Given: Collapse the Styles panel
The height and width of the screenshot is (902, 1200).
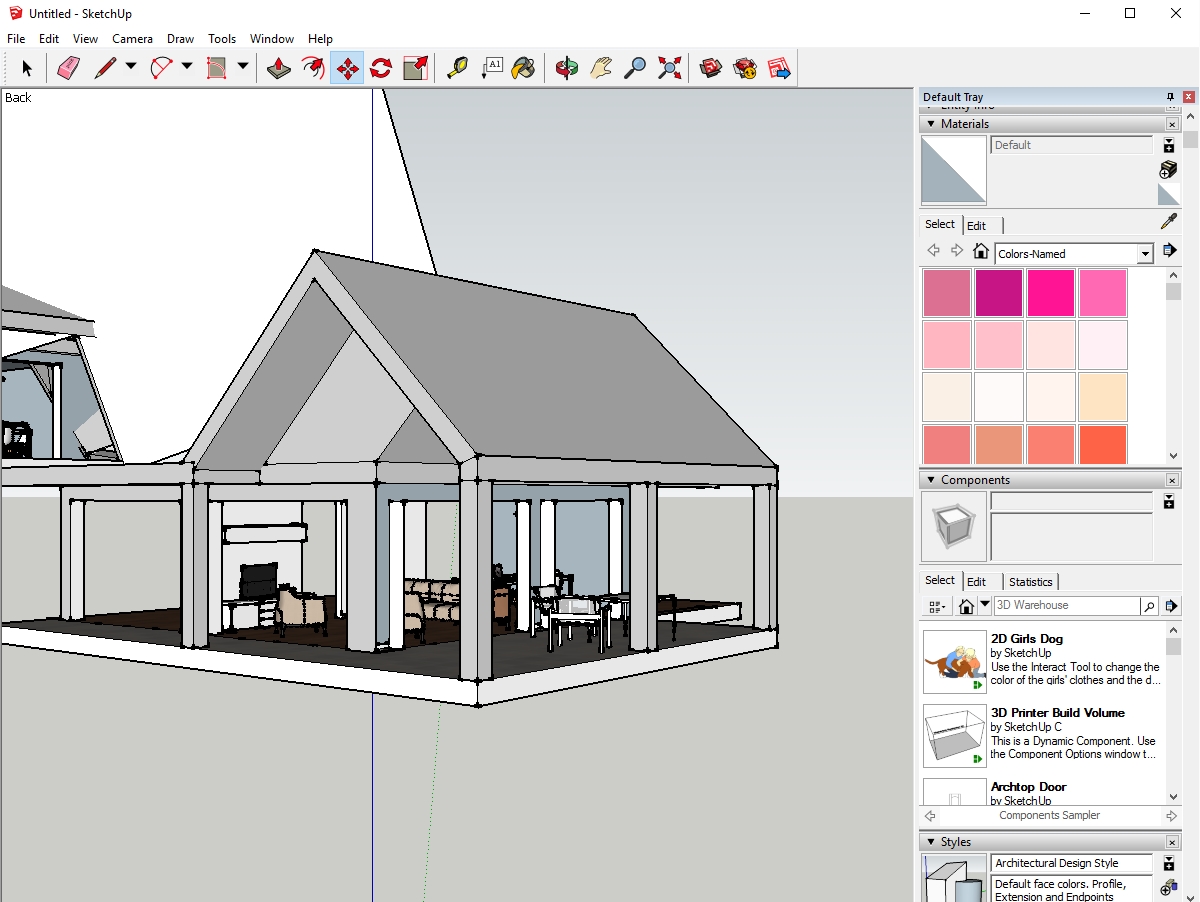Looking at the screenshot, I should tap(931, 842).
